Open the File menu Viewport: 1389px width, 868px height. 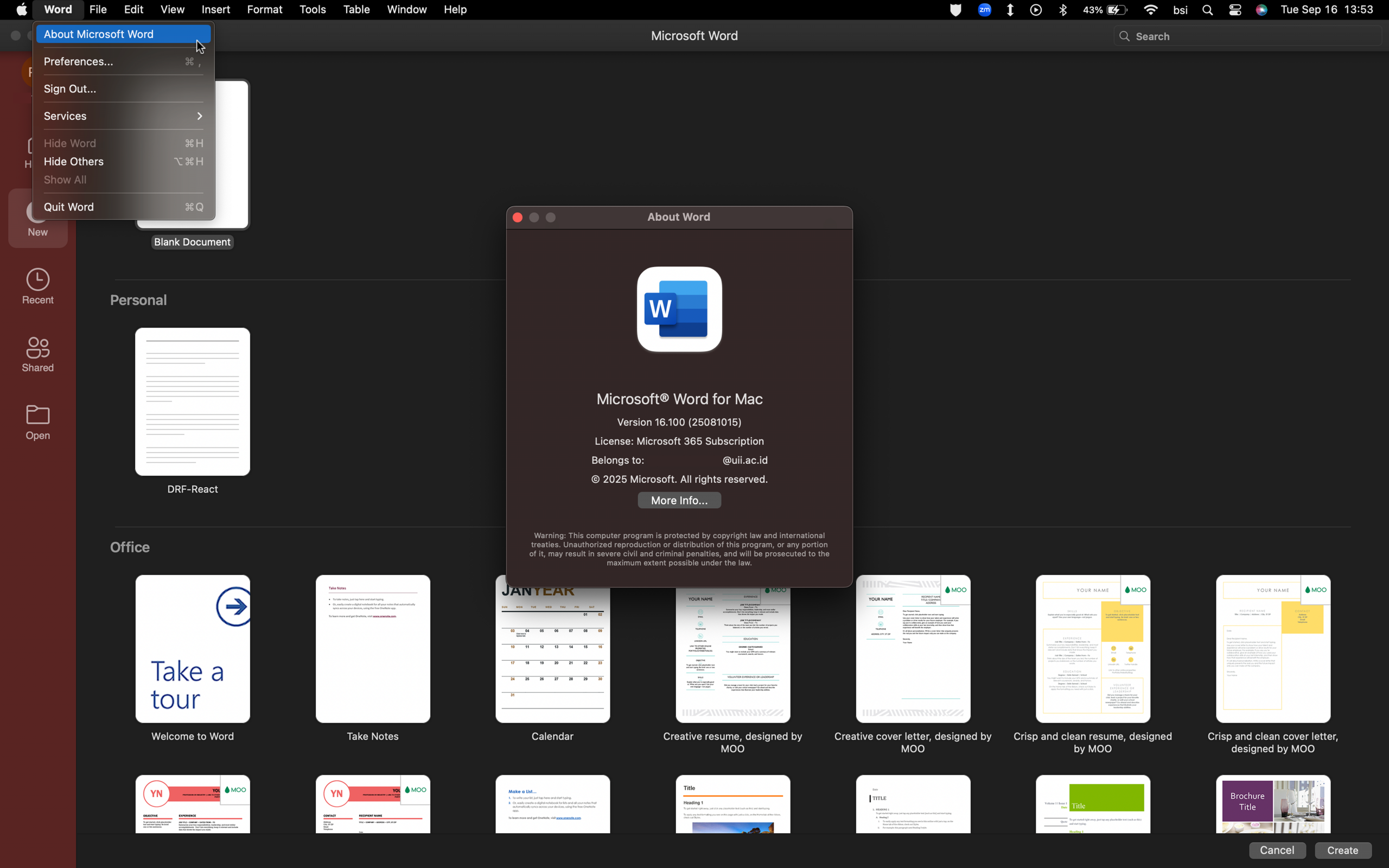(98, 10)
